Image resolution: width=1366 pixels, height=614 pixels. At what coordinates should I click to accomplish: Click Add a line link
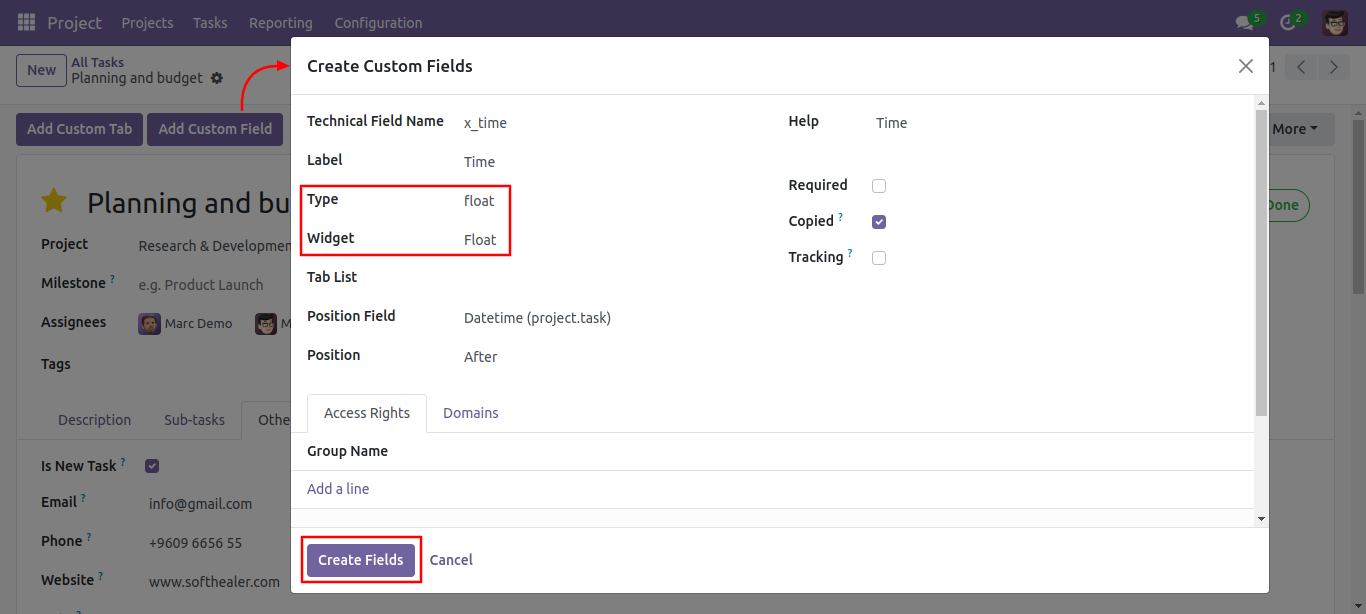pos(338,489)
